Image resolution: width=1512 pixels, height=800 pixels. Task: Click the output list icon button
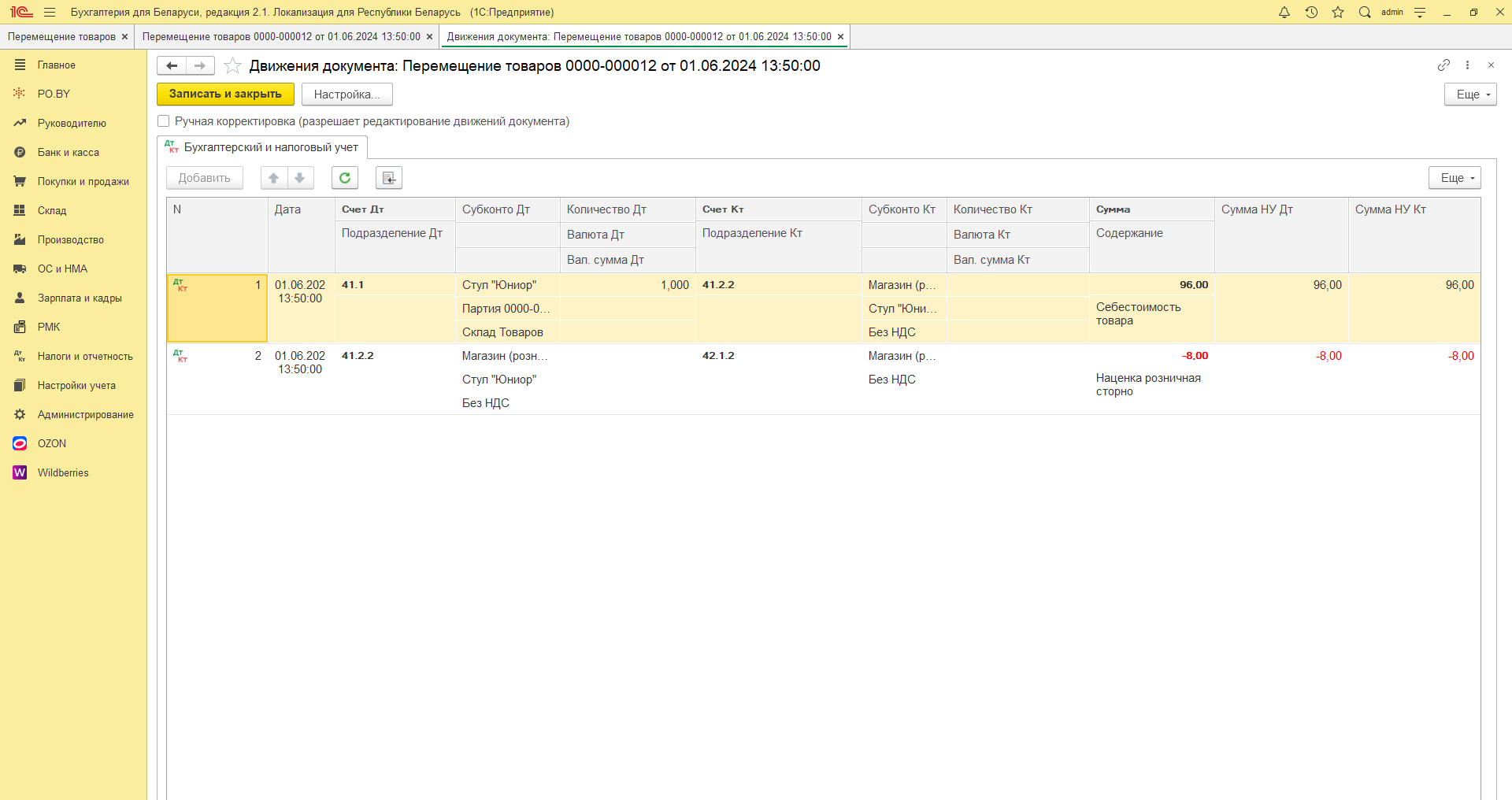[389, 178]
